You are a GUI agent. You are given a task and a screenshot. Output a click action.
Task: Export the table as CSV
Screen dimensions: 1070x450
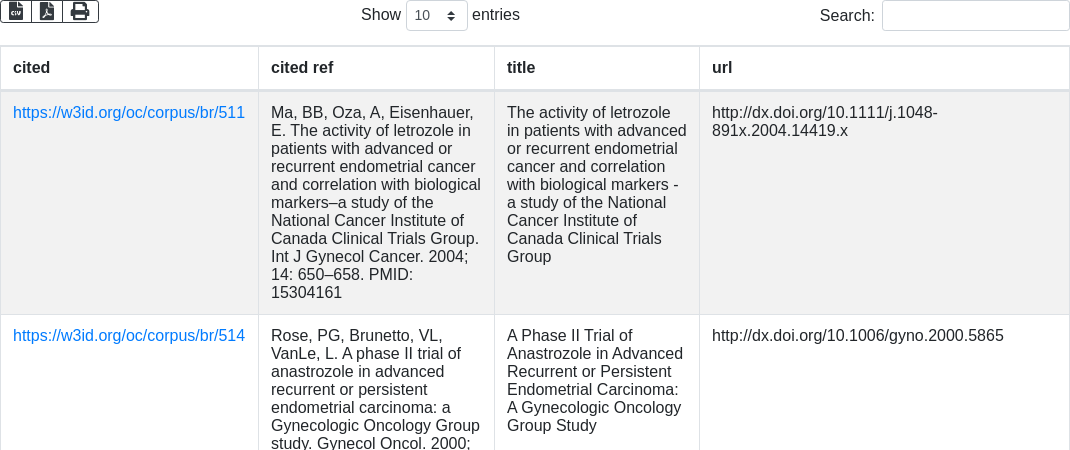click(16, 11)
